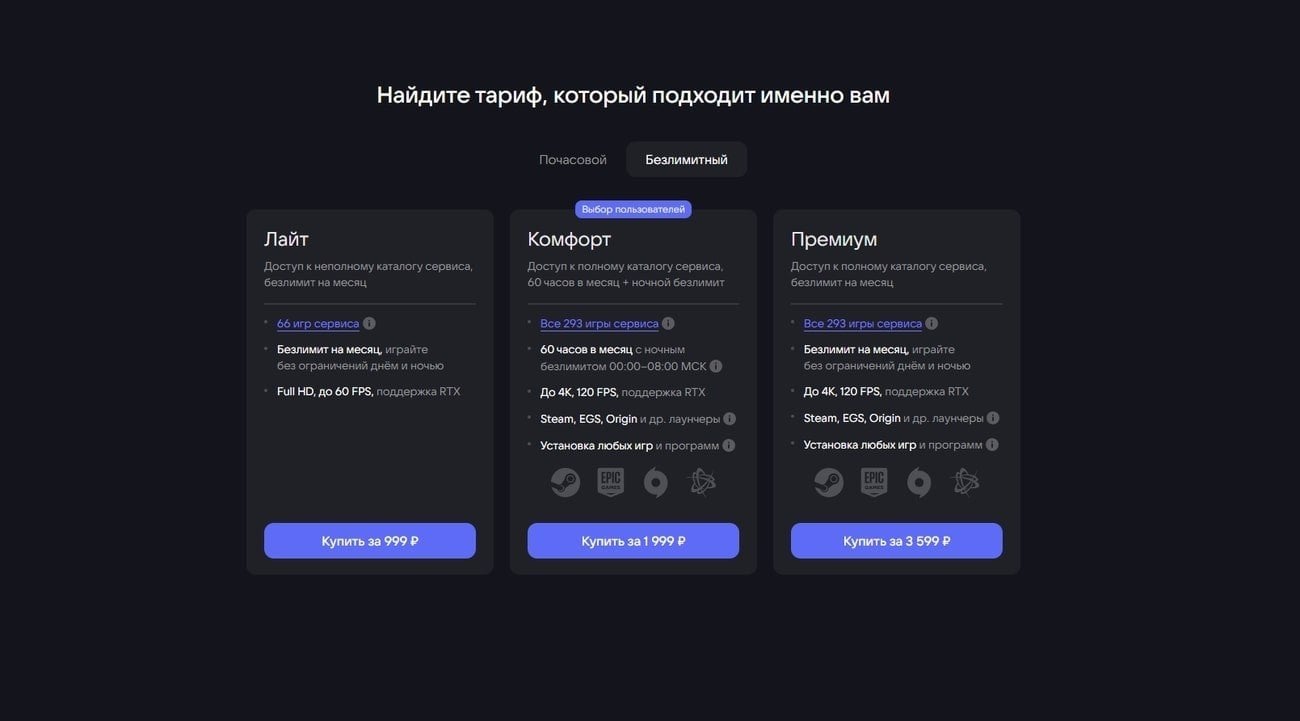Viewport: 1300px width, 721px height.
Task: Click Epic Games icon in Комфорт plan
Action: [610, 482]
